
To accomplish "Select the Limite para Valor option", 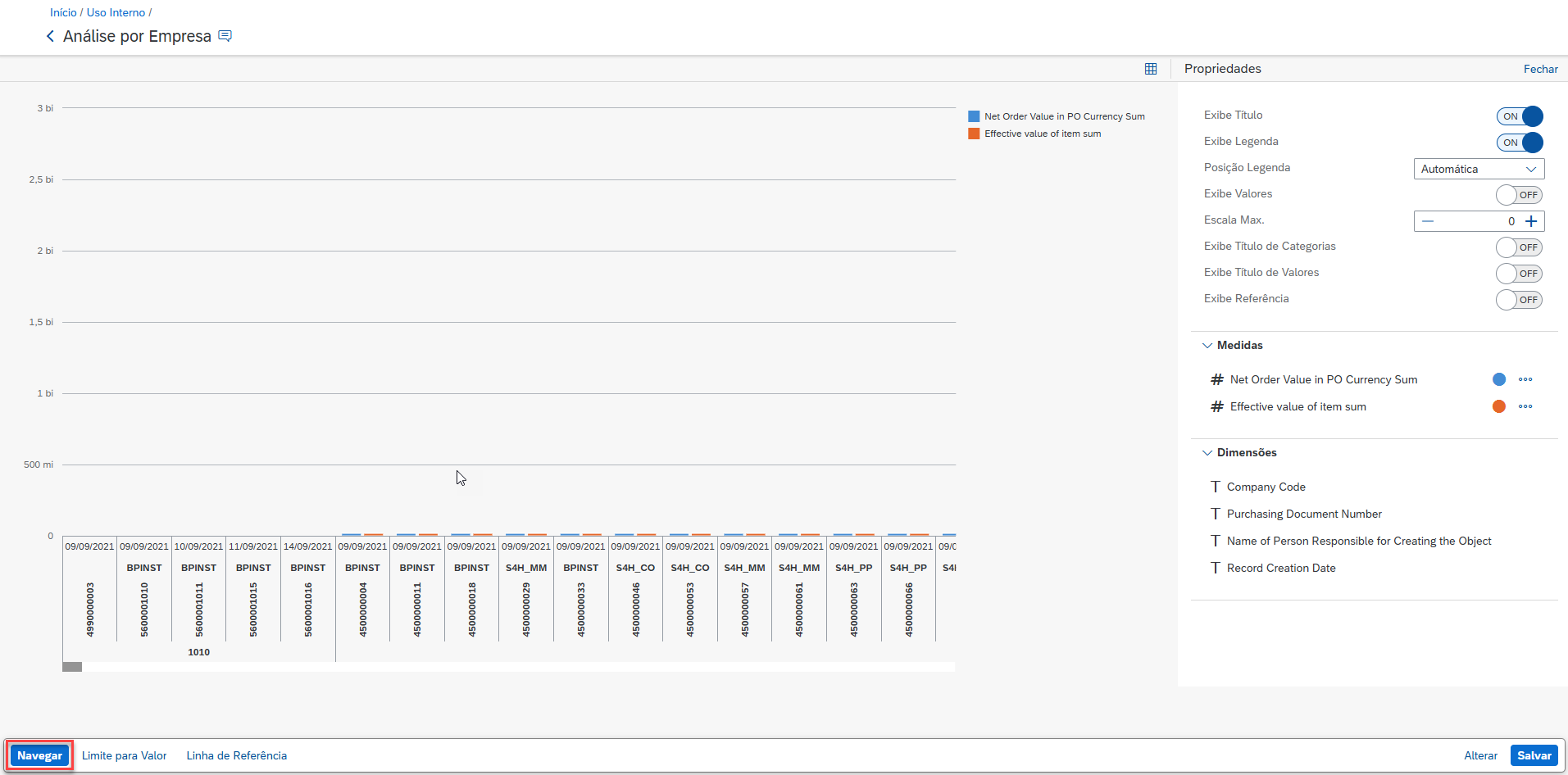I will click(x=125, y=755).
